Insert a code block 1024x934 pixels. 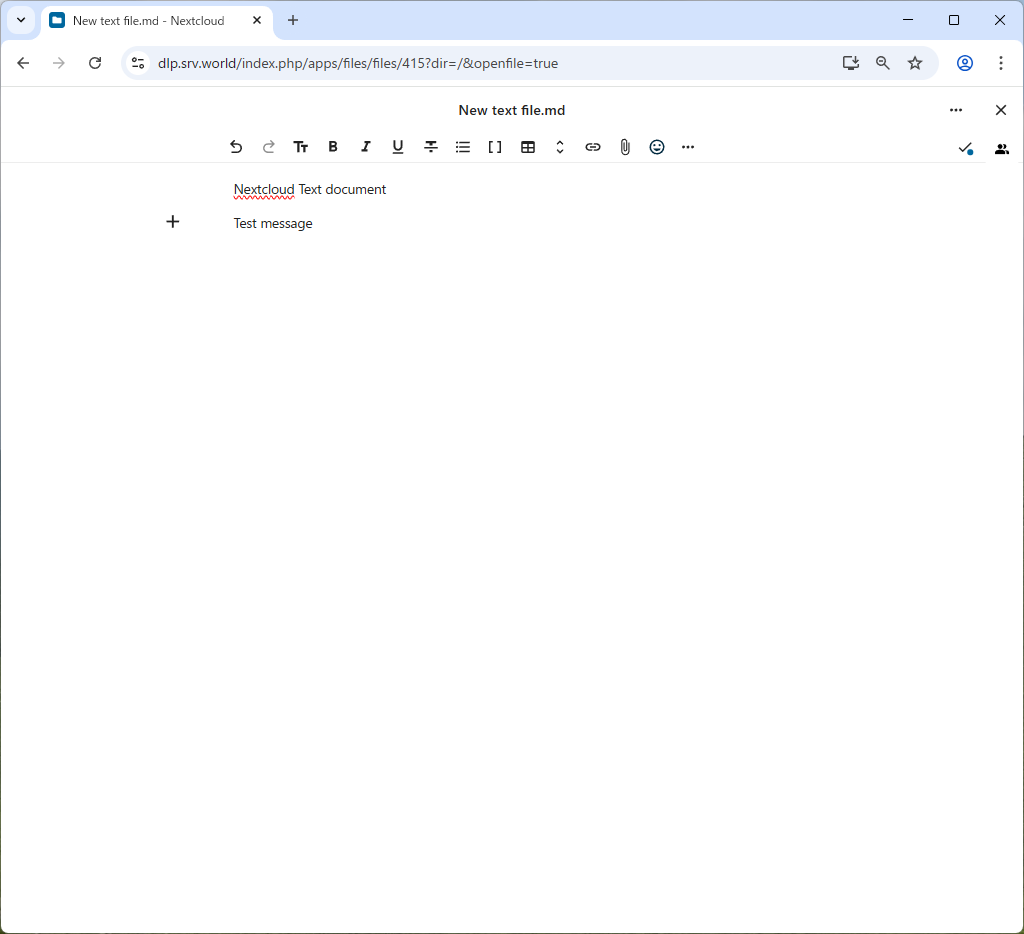click(x=494, y=147)
